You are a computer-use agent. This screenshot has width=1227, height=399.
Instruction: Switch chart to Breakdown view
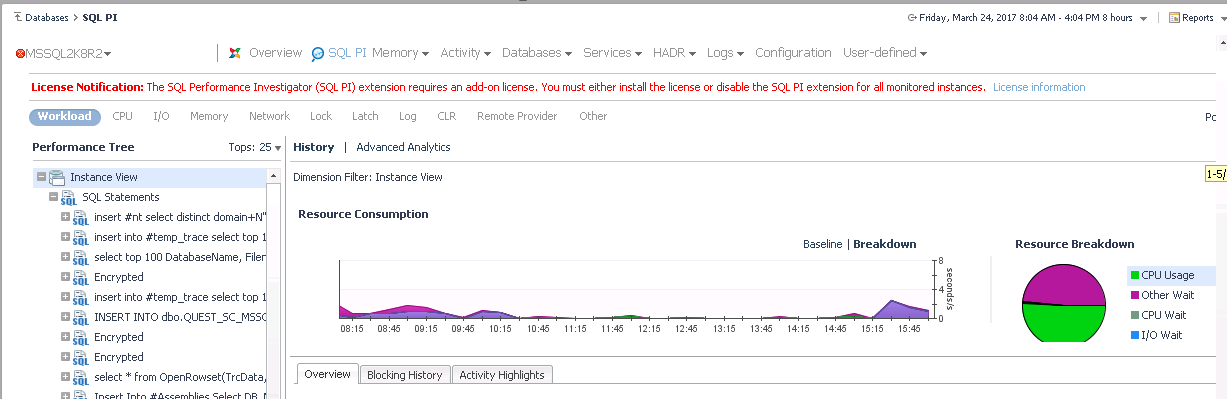point(884,244)
